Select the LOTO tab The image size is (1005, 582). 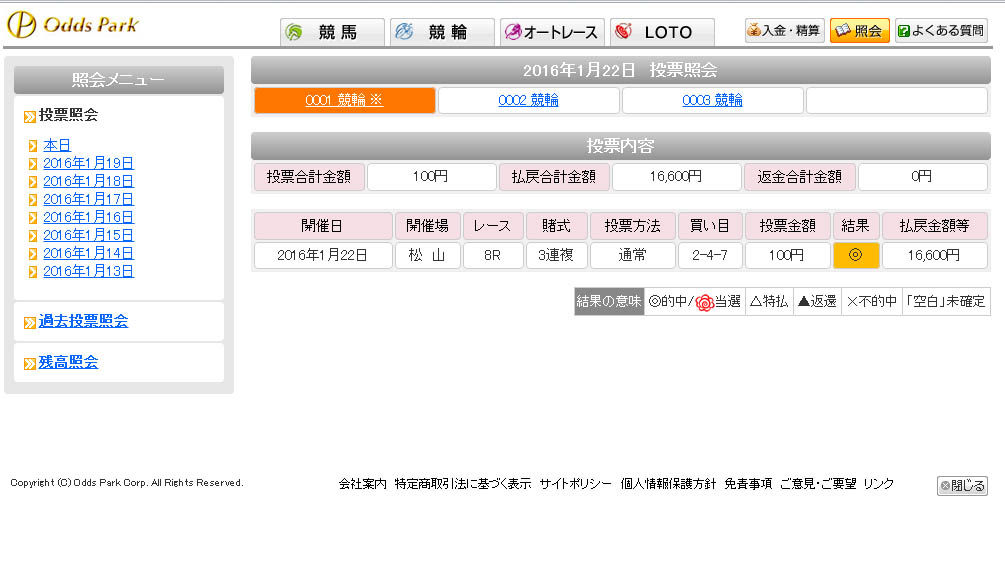click(662, 32)
